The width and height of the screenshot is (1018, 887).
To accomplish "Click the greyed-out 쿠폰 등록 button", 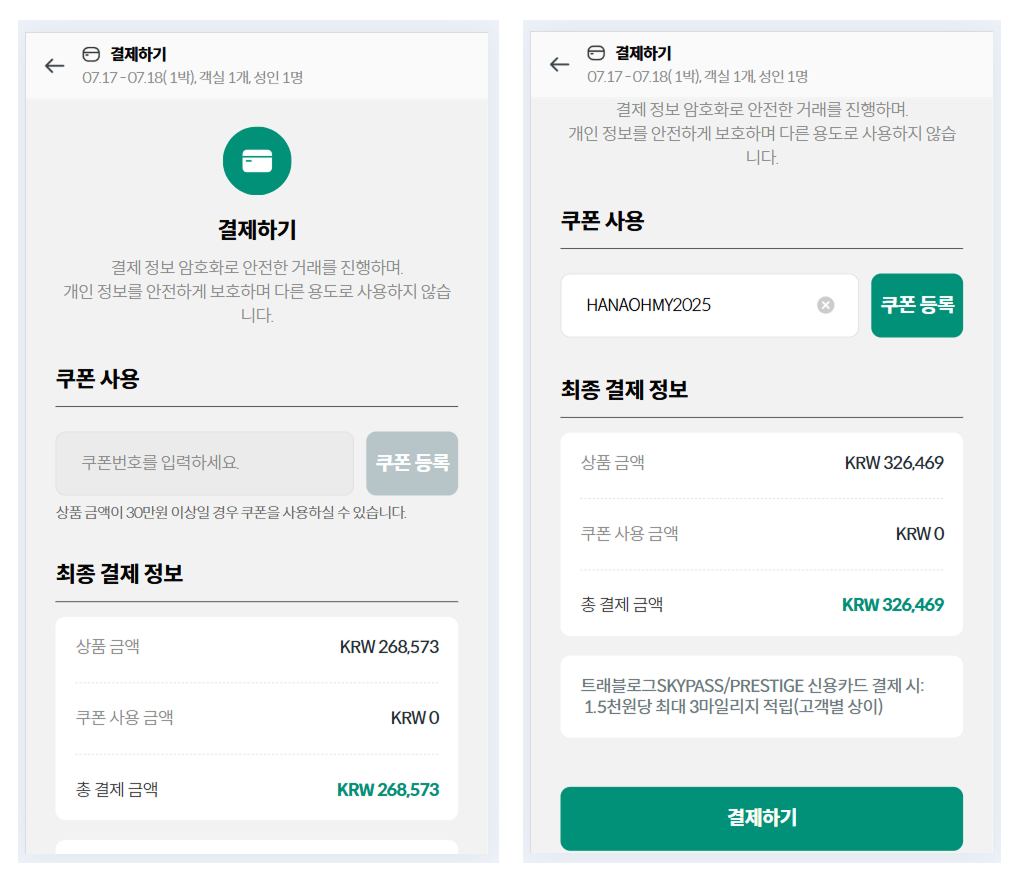I will point(412,463).
